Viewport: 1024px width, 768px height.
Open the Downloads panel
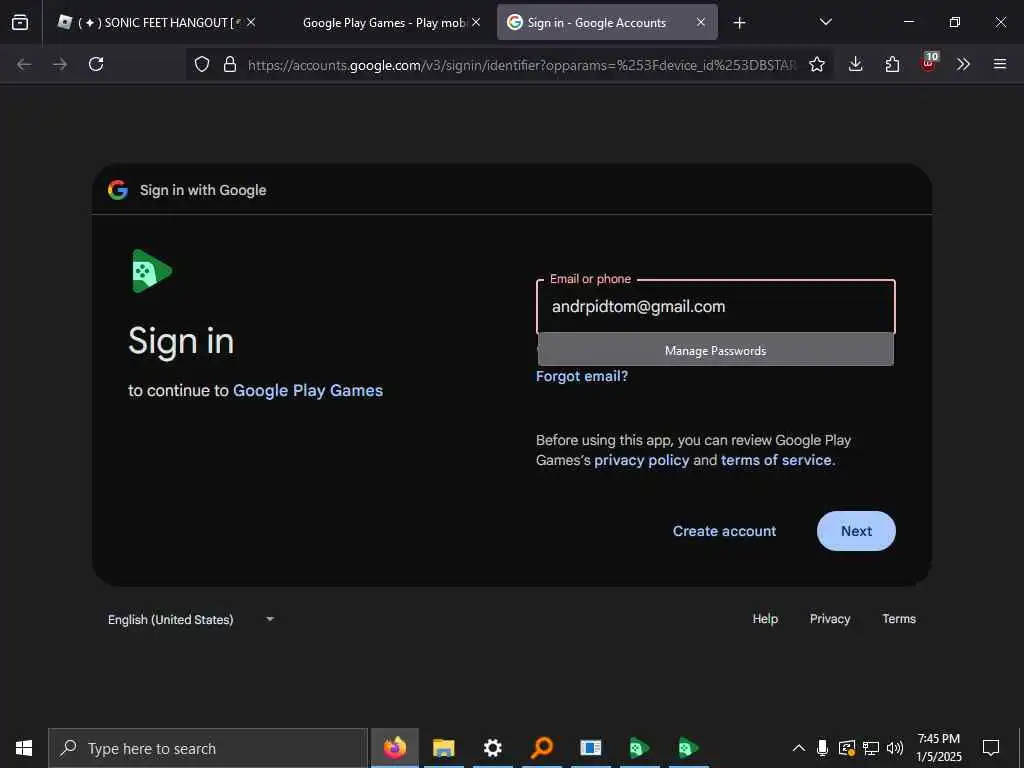856,64
